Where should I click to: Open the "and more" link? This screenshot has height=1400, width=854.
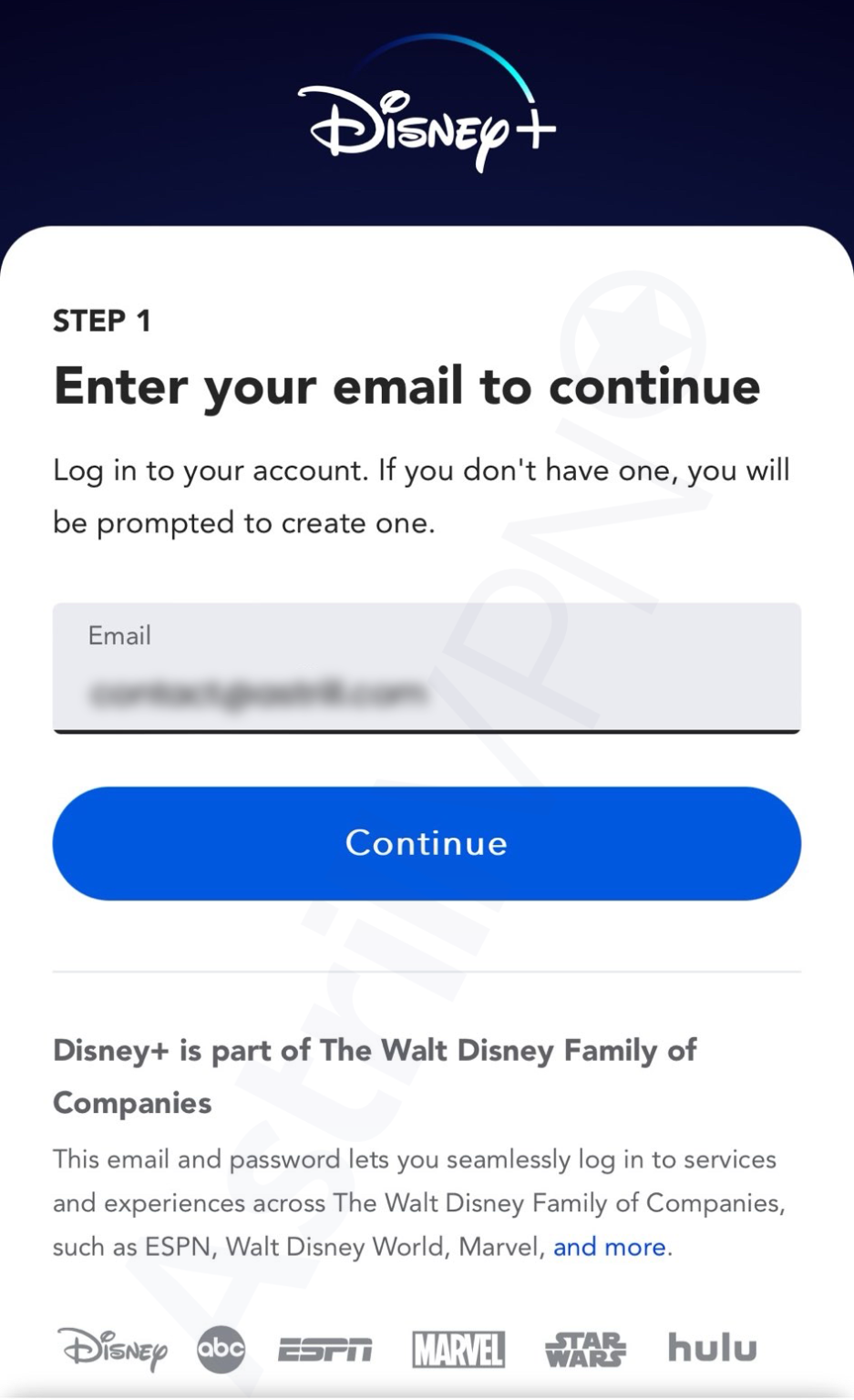coord(609,1246)
